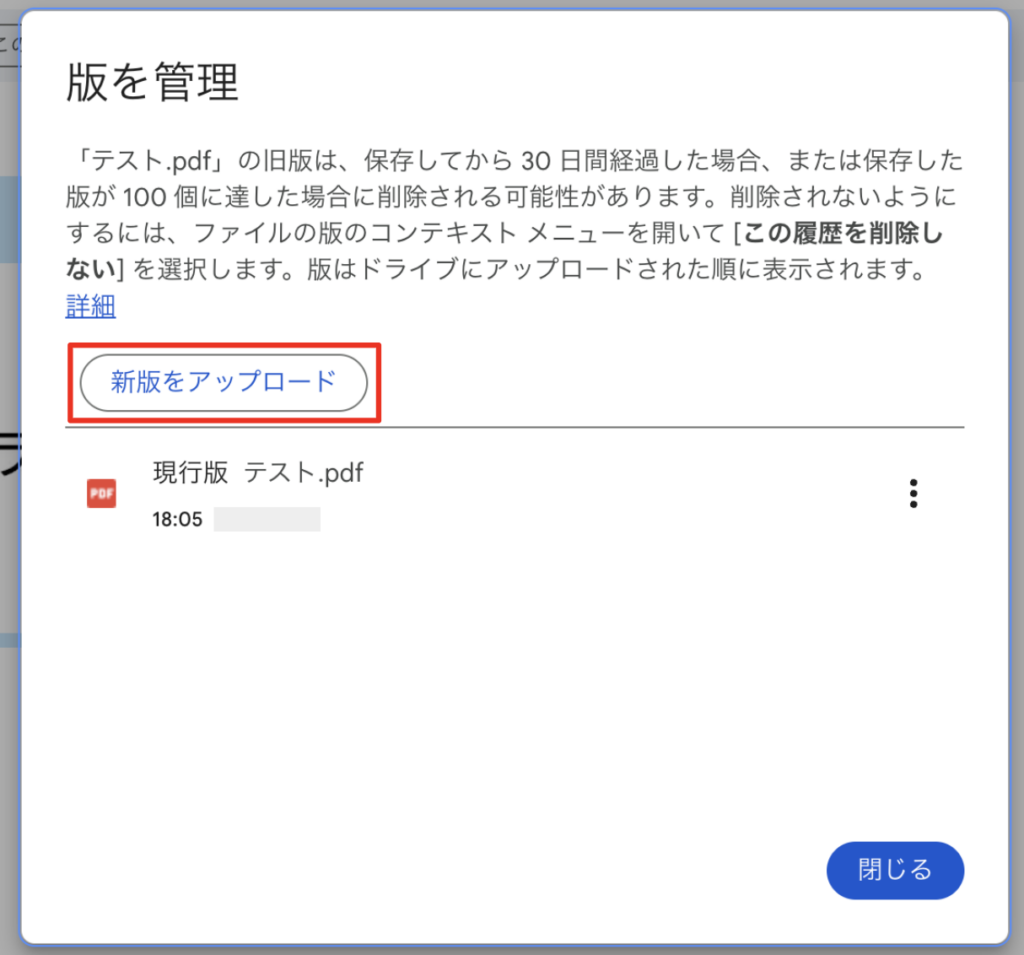Click the partially hidden text at top-left

(10, 44)
